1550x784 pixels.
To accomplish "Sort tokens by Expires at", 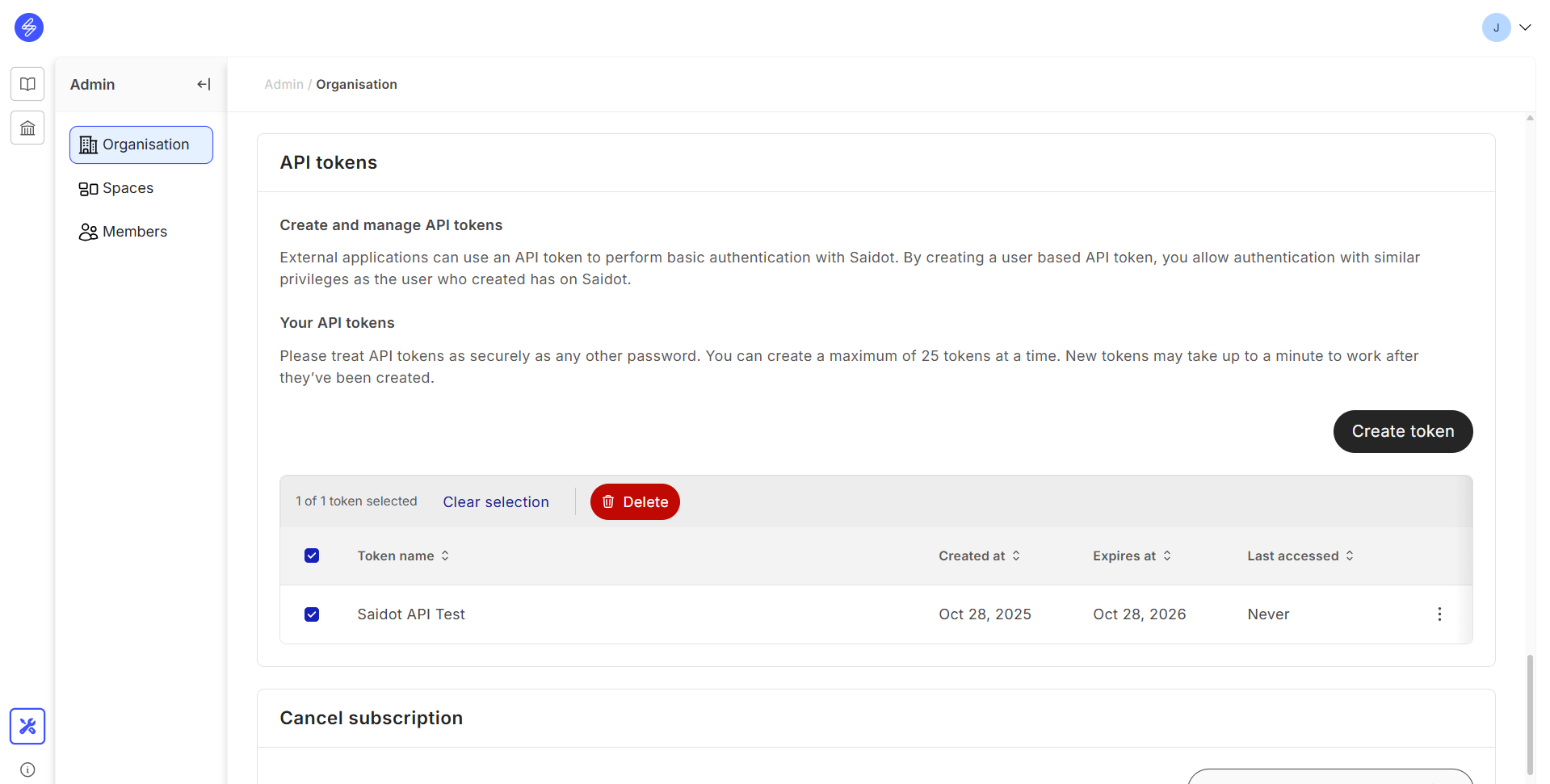I will 1132,556.
